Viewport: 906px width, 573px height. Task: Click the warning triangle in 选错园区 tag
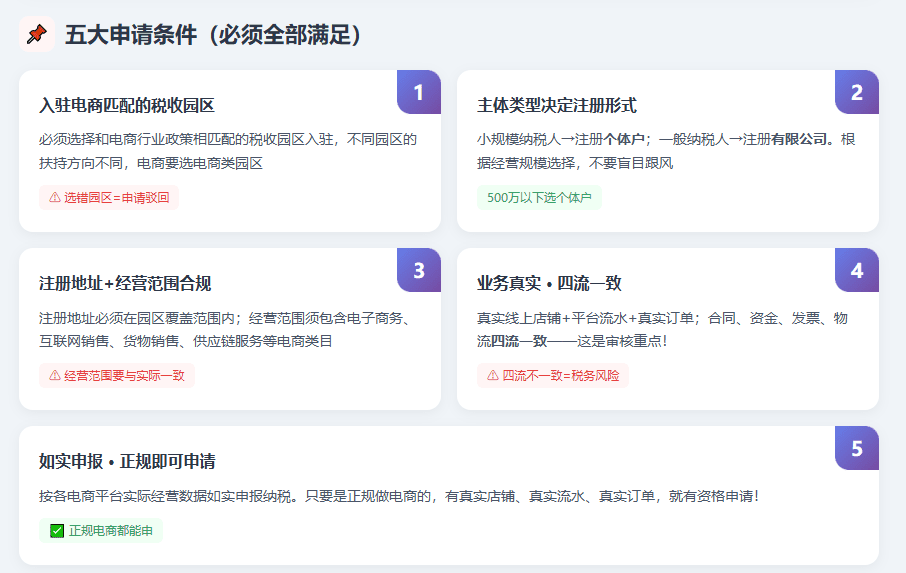click(55, 198)
